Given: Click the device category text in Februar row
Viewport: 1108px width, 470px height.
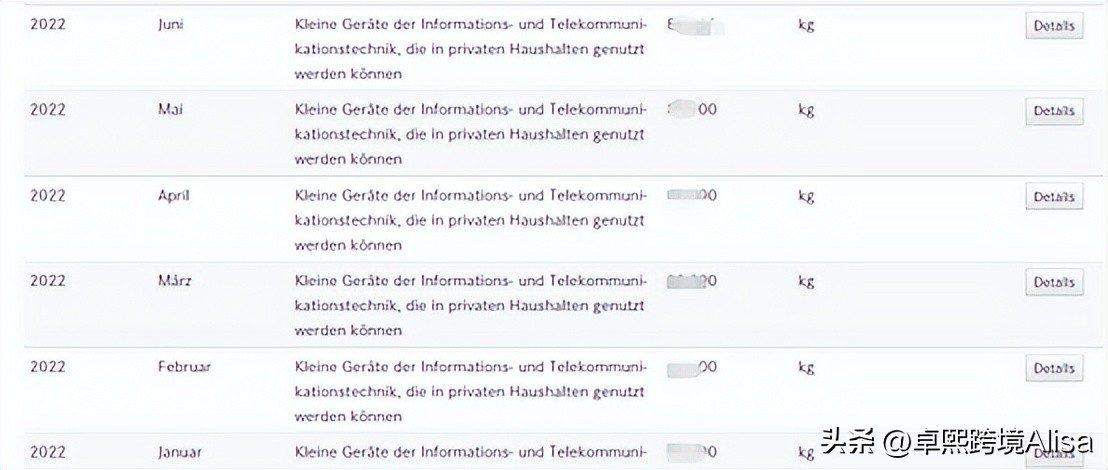Looking at the screenshot, I should tap(471, 391).
